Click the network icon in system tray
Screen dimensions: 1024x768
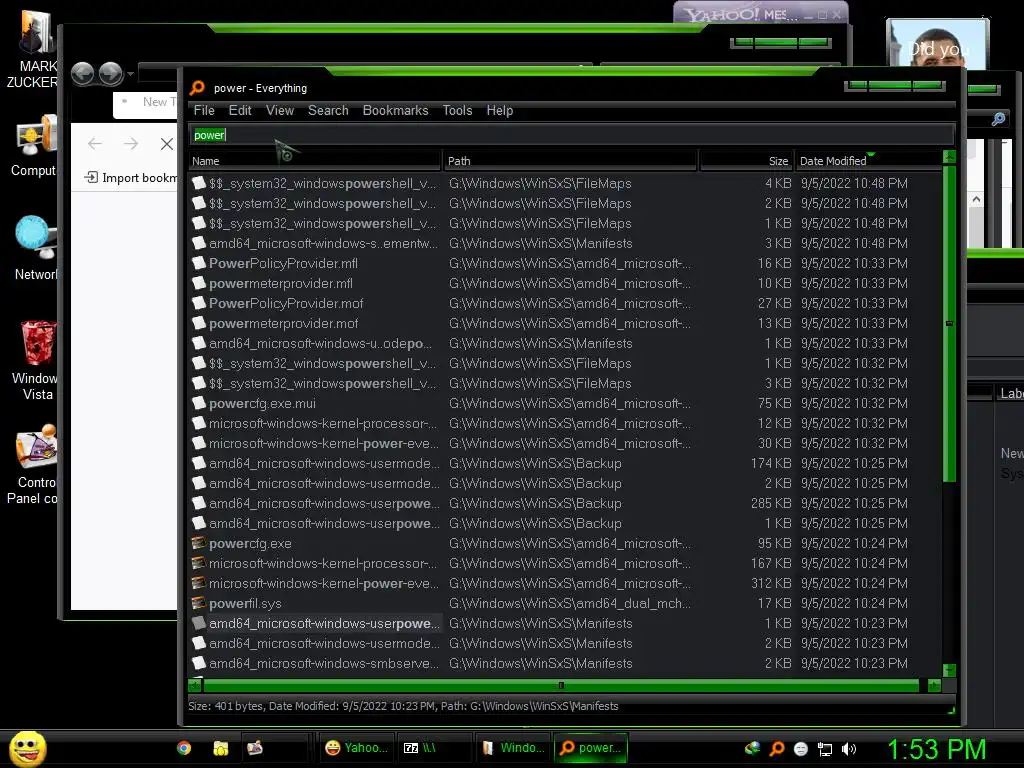825,749
